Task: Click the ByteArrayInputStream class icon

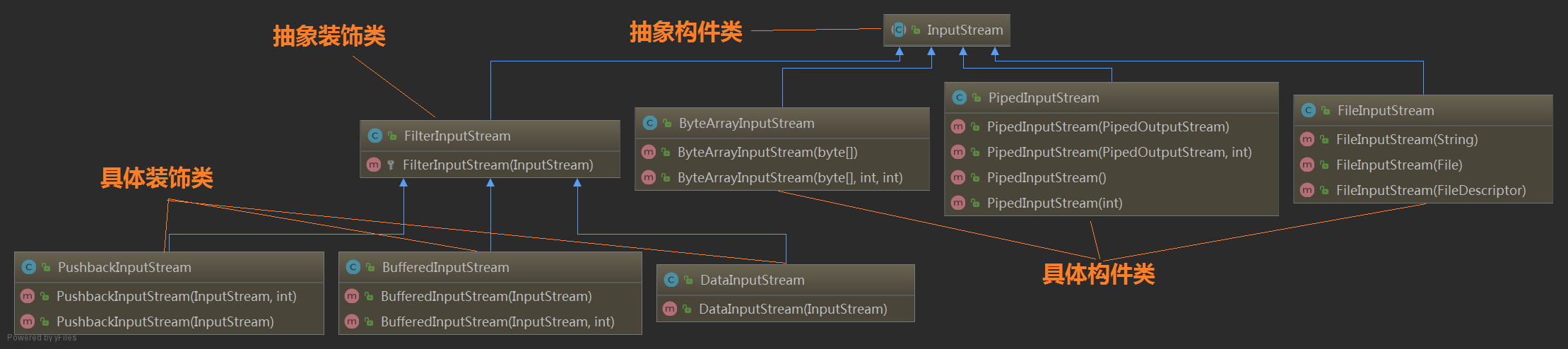Action: coord(650,123)
